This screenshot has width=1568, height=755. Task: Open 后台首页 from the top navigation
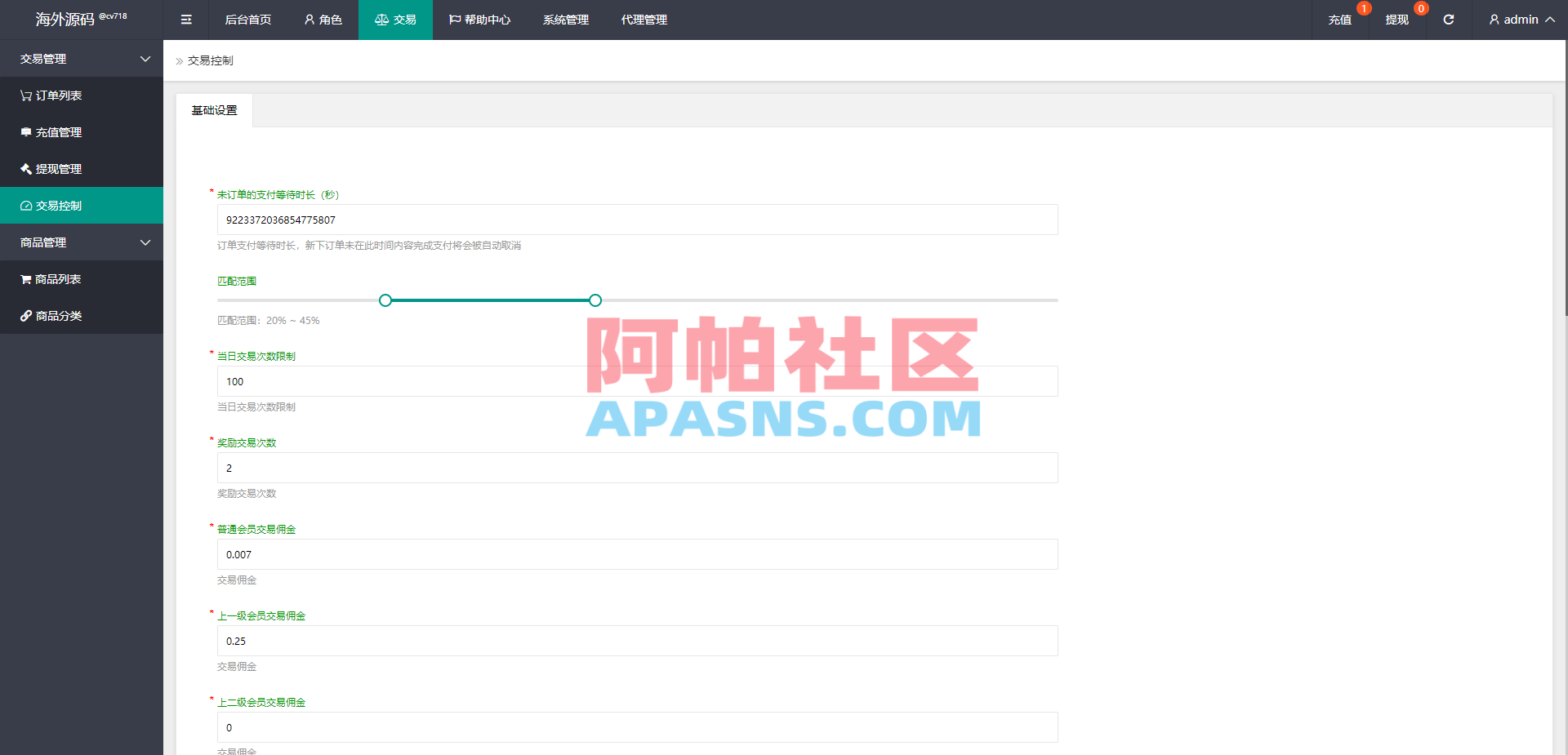tap(247, 20)
